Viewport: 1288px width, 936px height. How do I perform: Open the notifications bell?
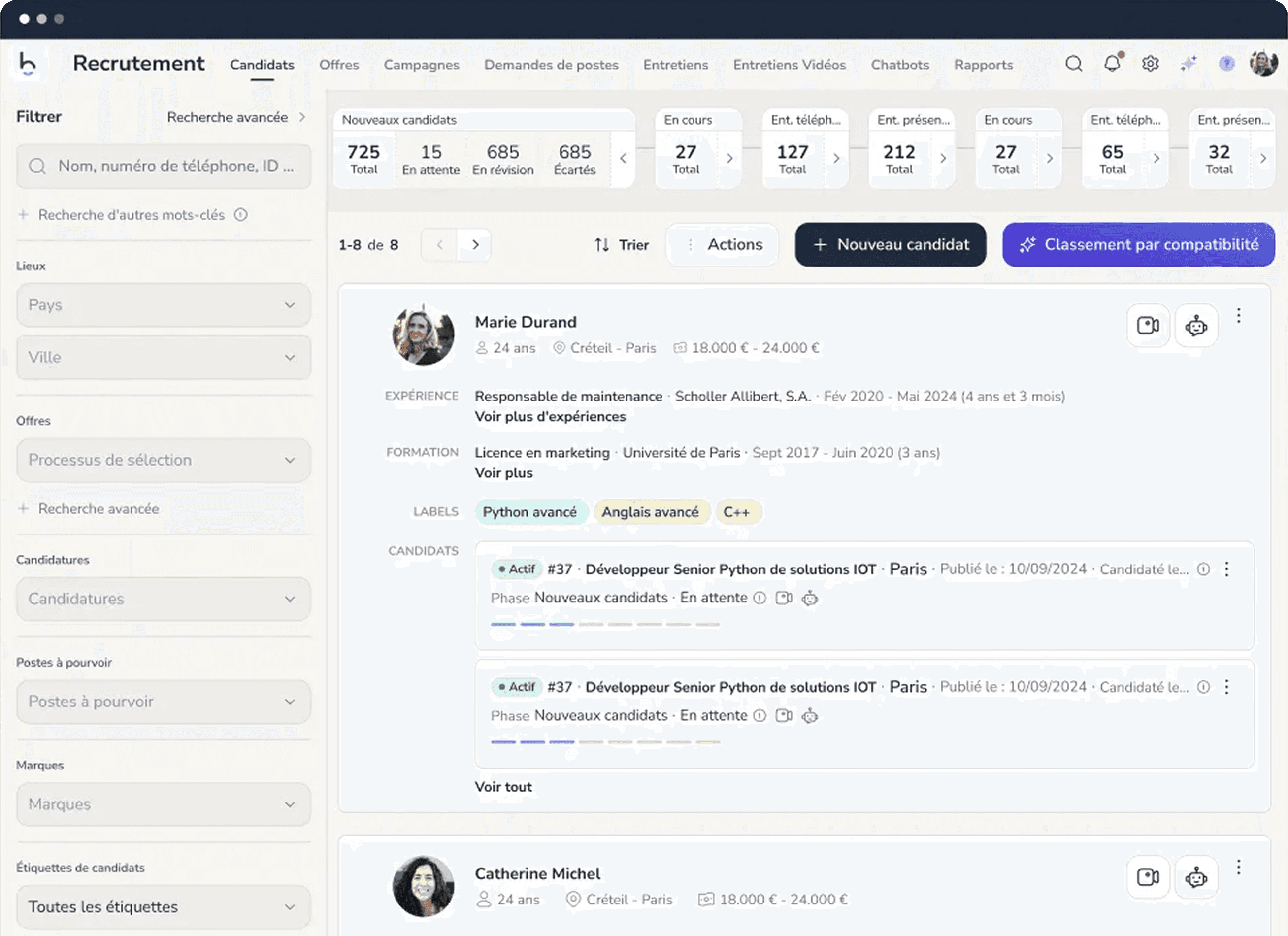[1112, 63]
